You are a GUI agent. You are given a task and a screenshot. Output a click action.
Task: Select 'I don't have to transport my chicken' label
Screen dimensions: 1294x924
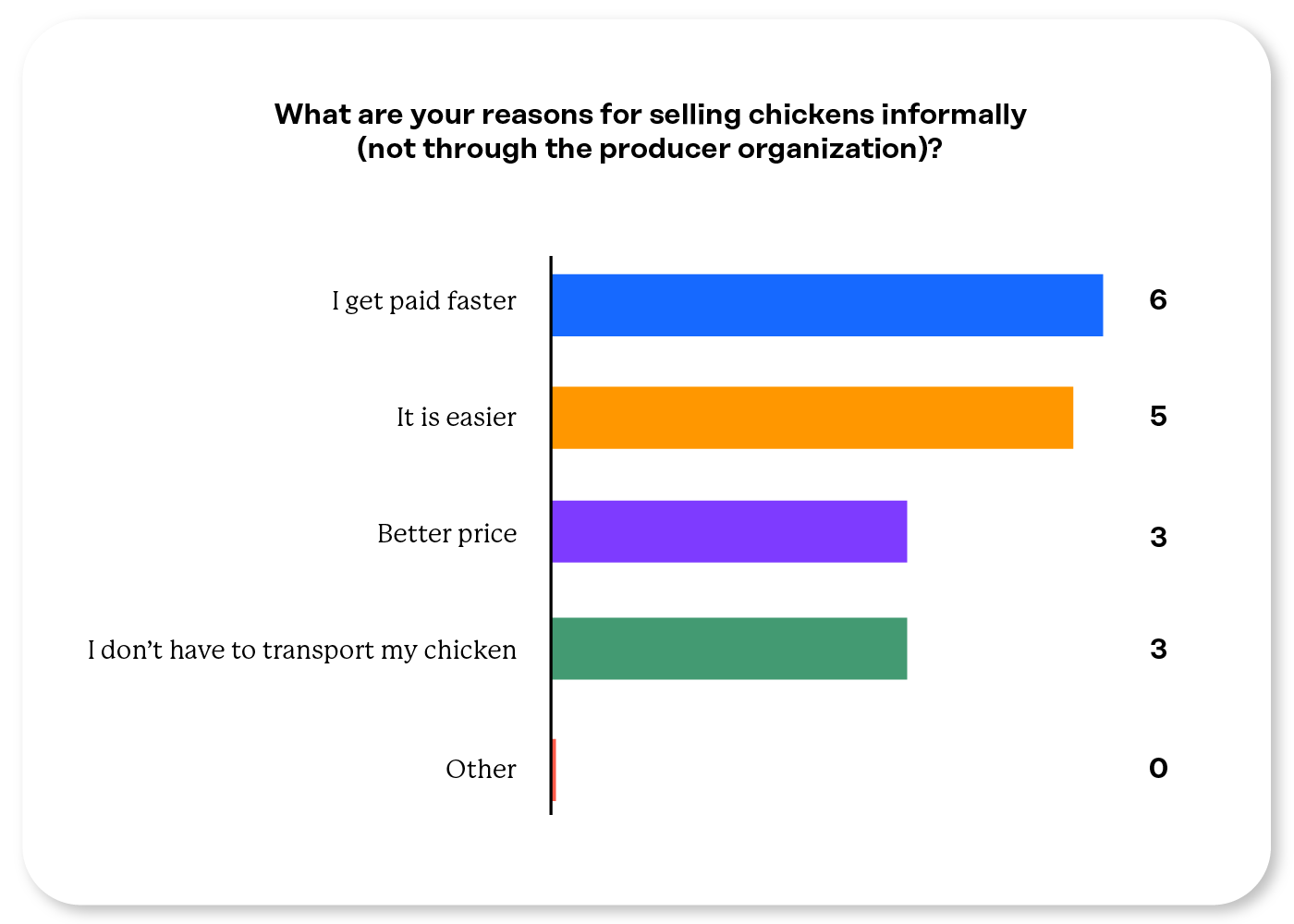(302, 650)
